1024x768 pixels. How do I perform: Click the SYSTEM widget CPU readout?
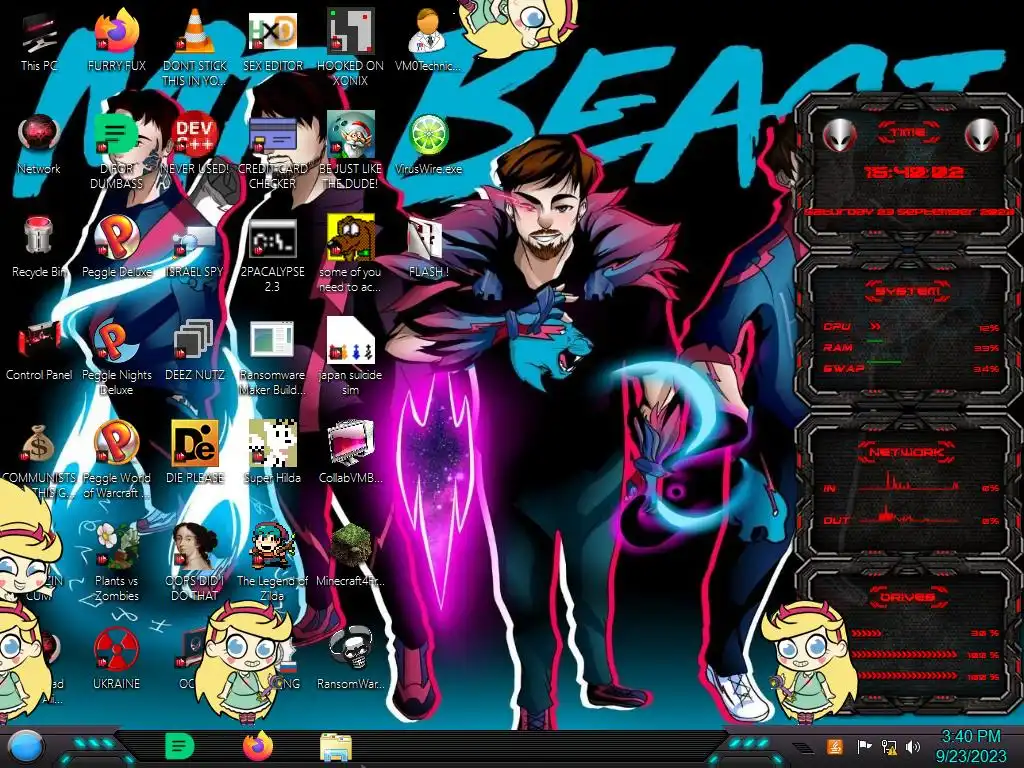point(911,327)
